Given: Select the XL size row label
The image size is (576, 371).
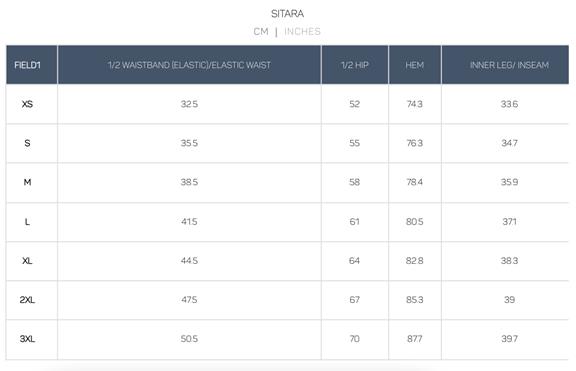Looking at the screenshot, I should tap(28, 261).
